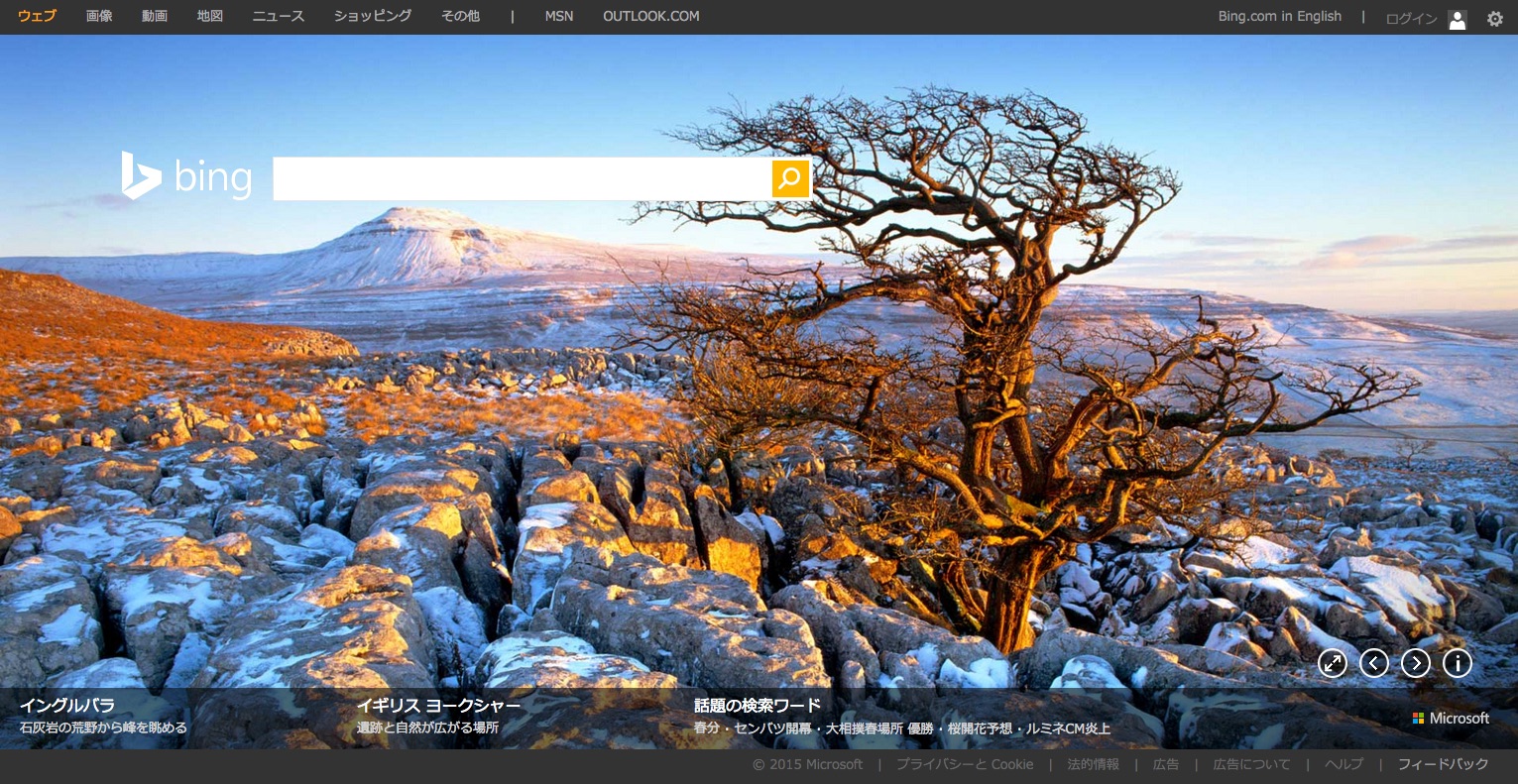
Task: Click the ログイン sign-in link
Action: (x=1411, y=19)
